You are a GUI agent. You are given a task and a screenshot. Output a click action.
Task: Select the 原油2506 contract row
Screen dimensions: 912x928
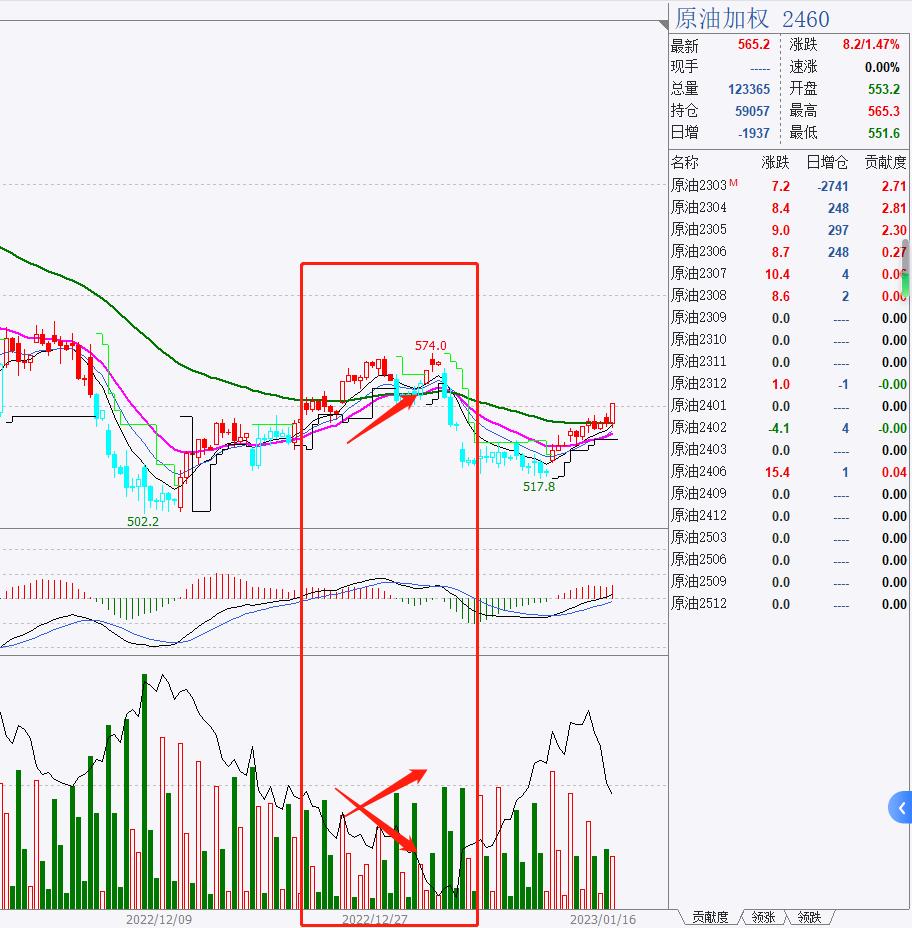(x=788, y=560)
